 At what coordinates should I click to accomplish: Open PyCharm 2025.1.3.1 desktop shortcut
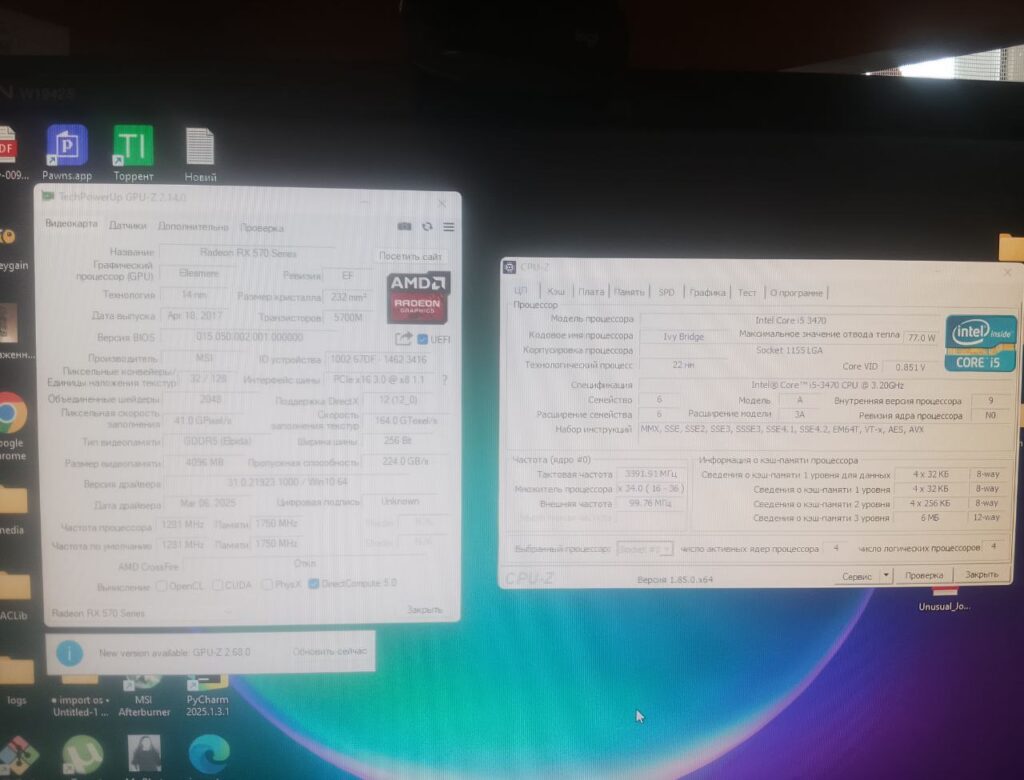208,696
